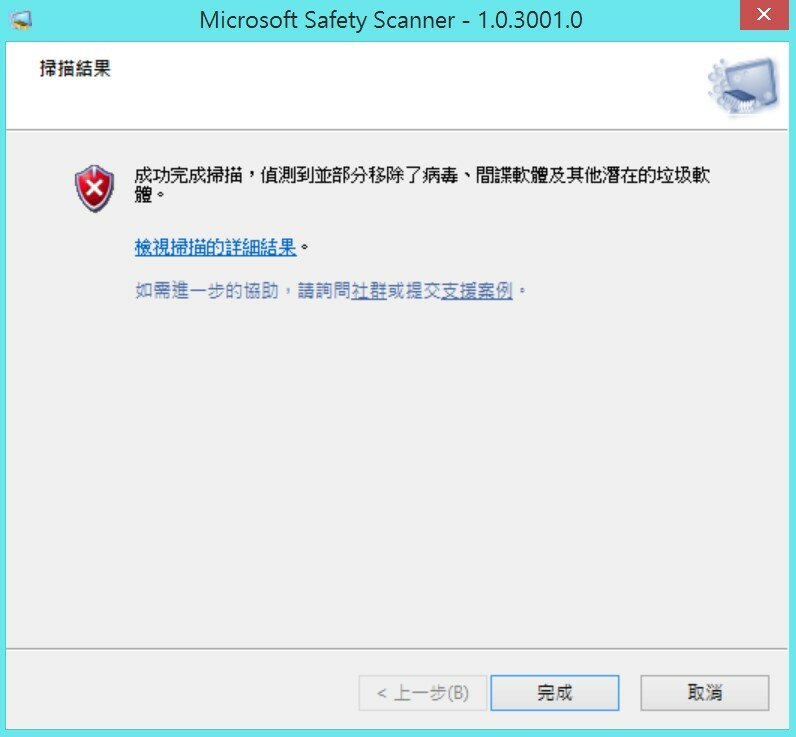
Task: Click the Safety Scanner title bar icon
Action: tap(21, 20)
